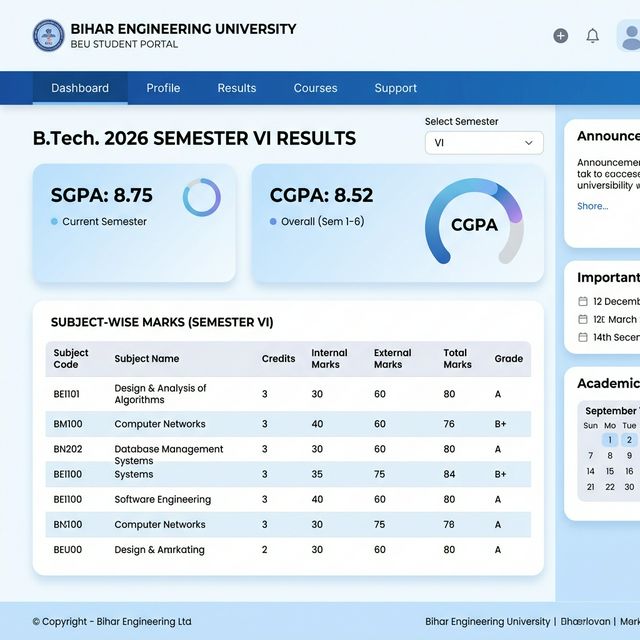The height and width of the screenshot is (640, 640).
Task: Select date 1 in September calendar
Action: [x=609, y=440]
